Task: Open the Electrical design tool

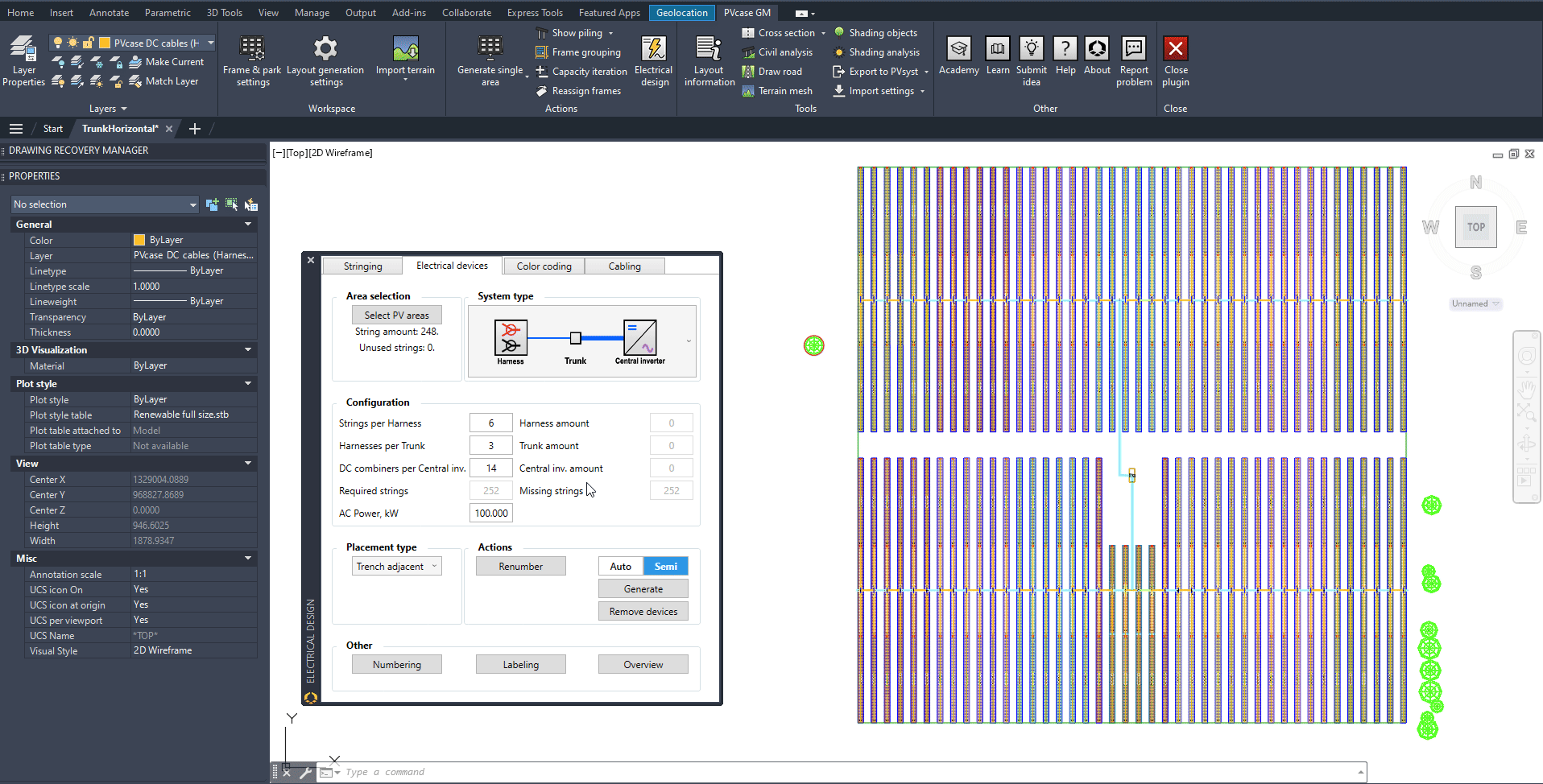Action: point(653,60)
